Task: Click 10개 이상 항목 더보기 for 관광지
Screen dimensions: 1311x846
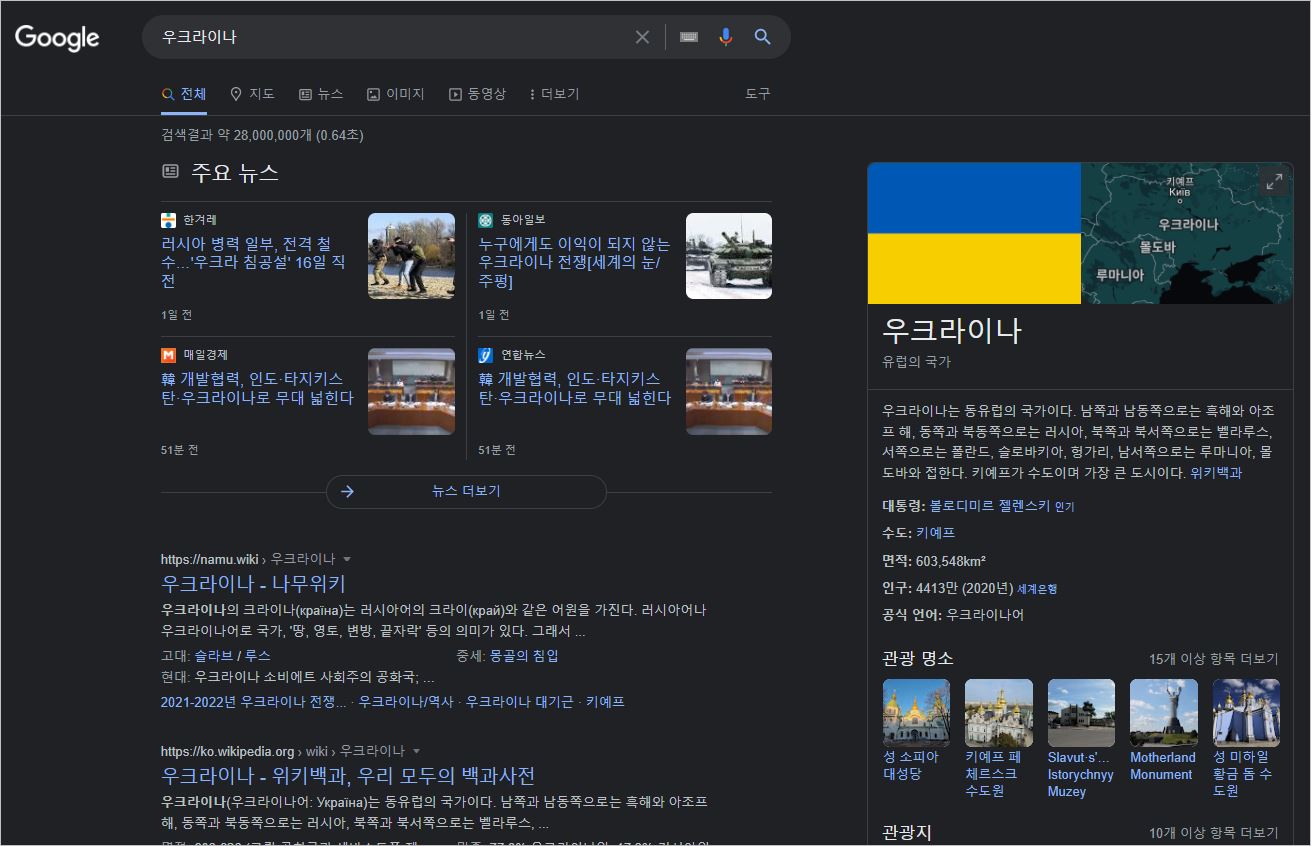Action: [x=1213, y=832]
